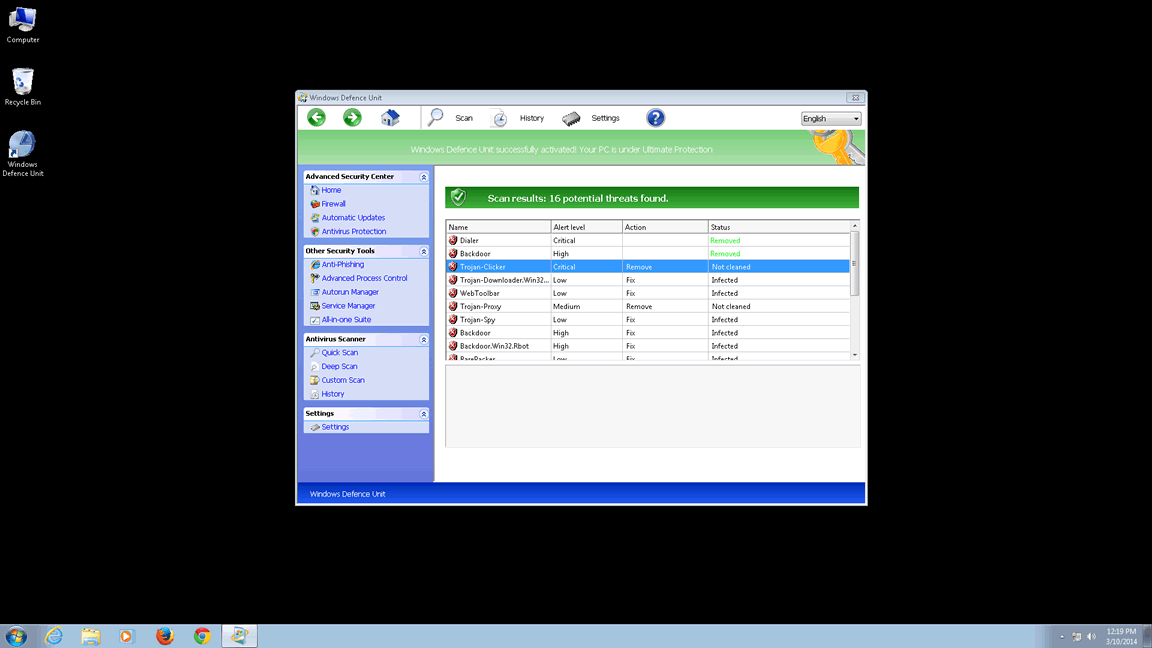
Task: Open Autorun Manager tool
Action: coord(349,292)
